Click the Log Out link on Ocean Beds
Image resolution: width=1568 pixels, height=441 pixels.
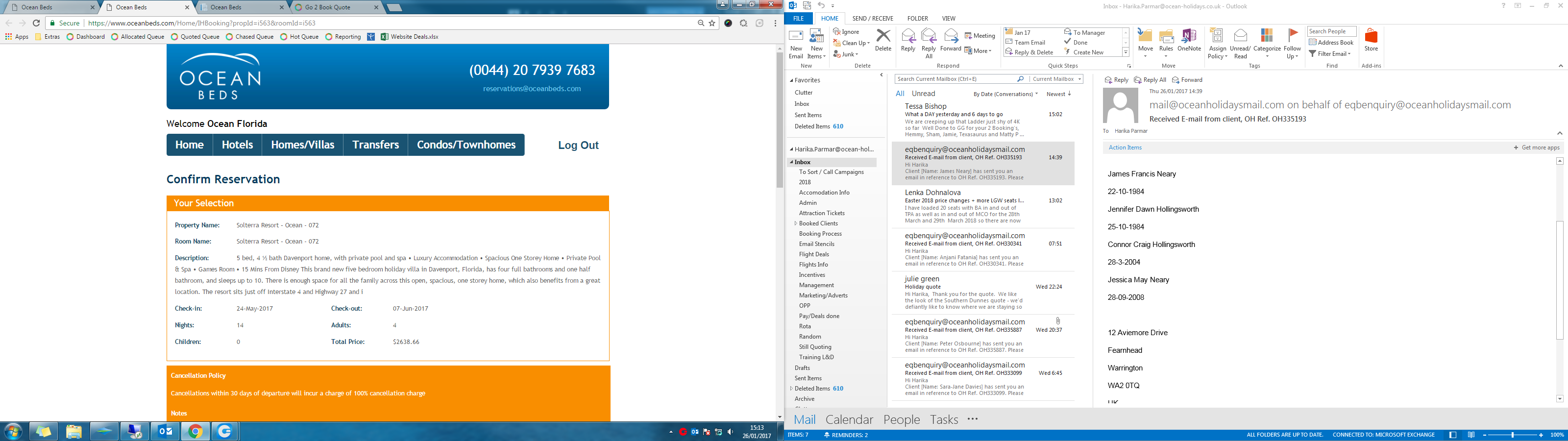578,145
